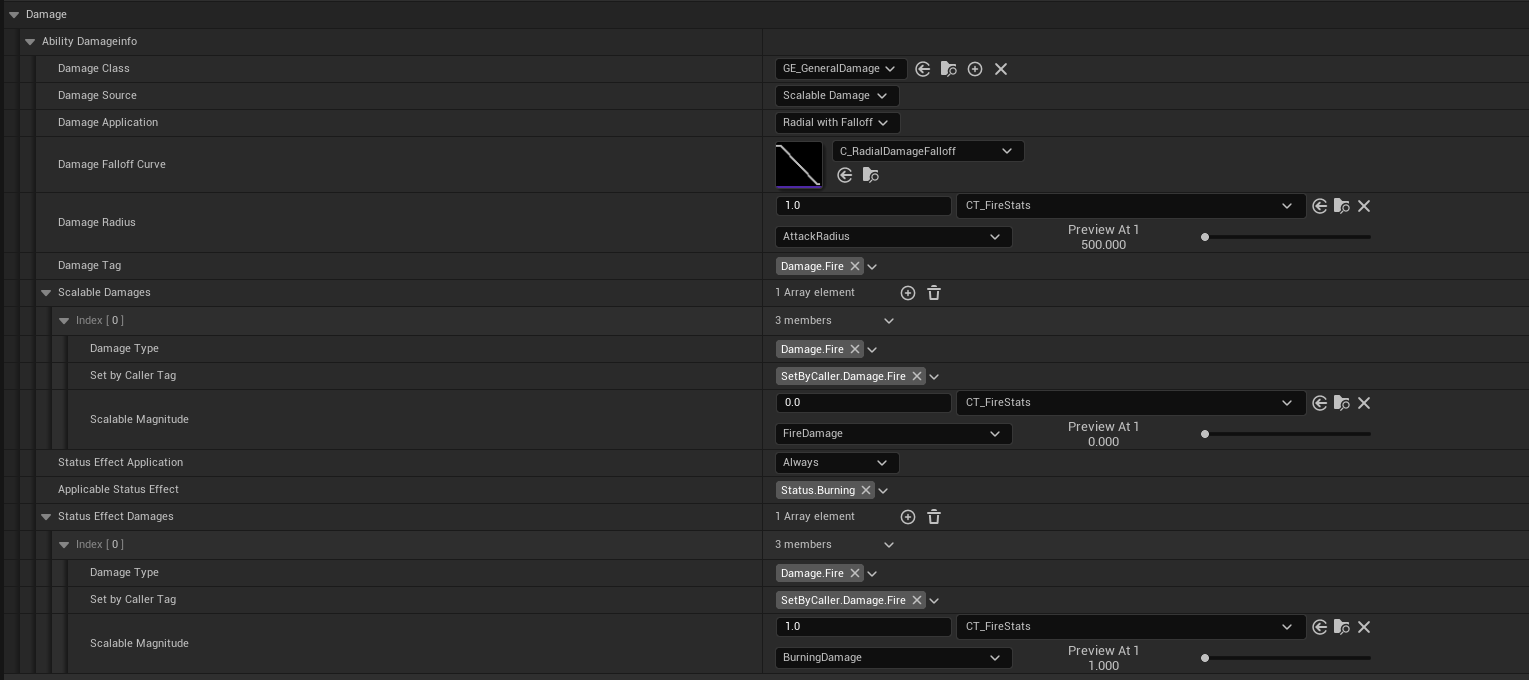The width and height of the screenshot is (1529, 680).
Task: Open tag picker beside Scalable Damages Damage Type
Action: click(872, 350)
